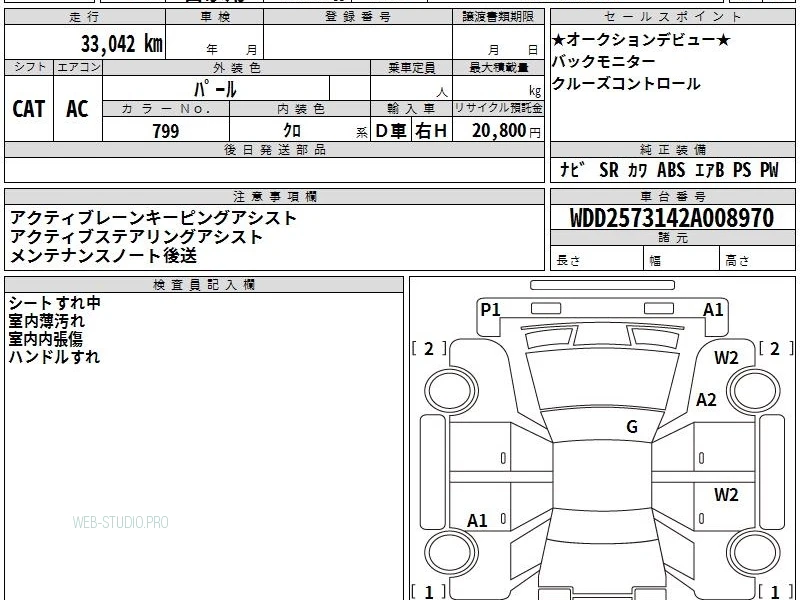Screen dimensions: 800x600
Task: Select the 33,042 km mileage value
Action: coord(121,43)
